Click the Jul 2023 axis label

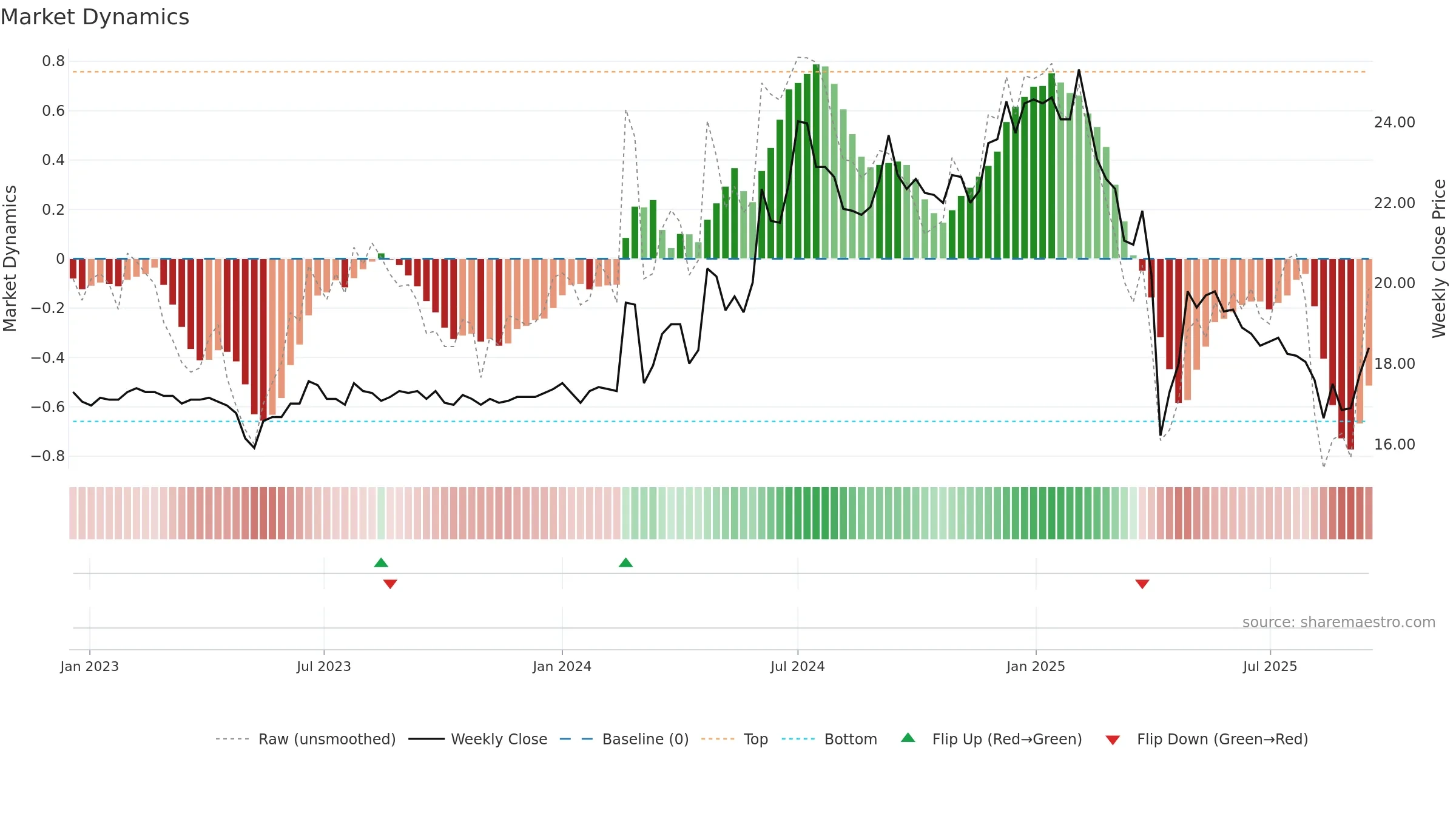click(x=324, y=666)
